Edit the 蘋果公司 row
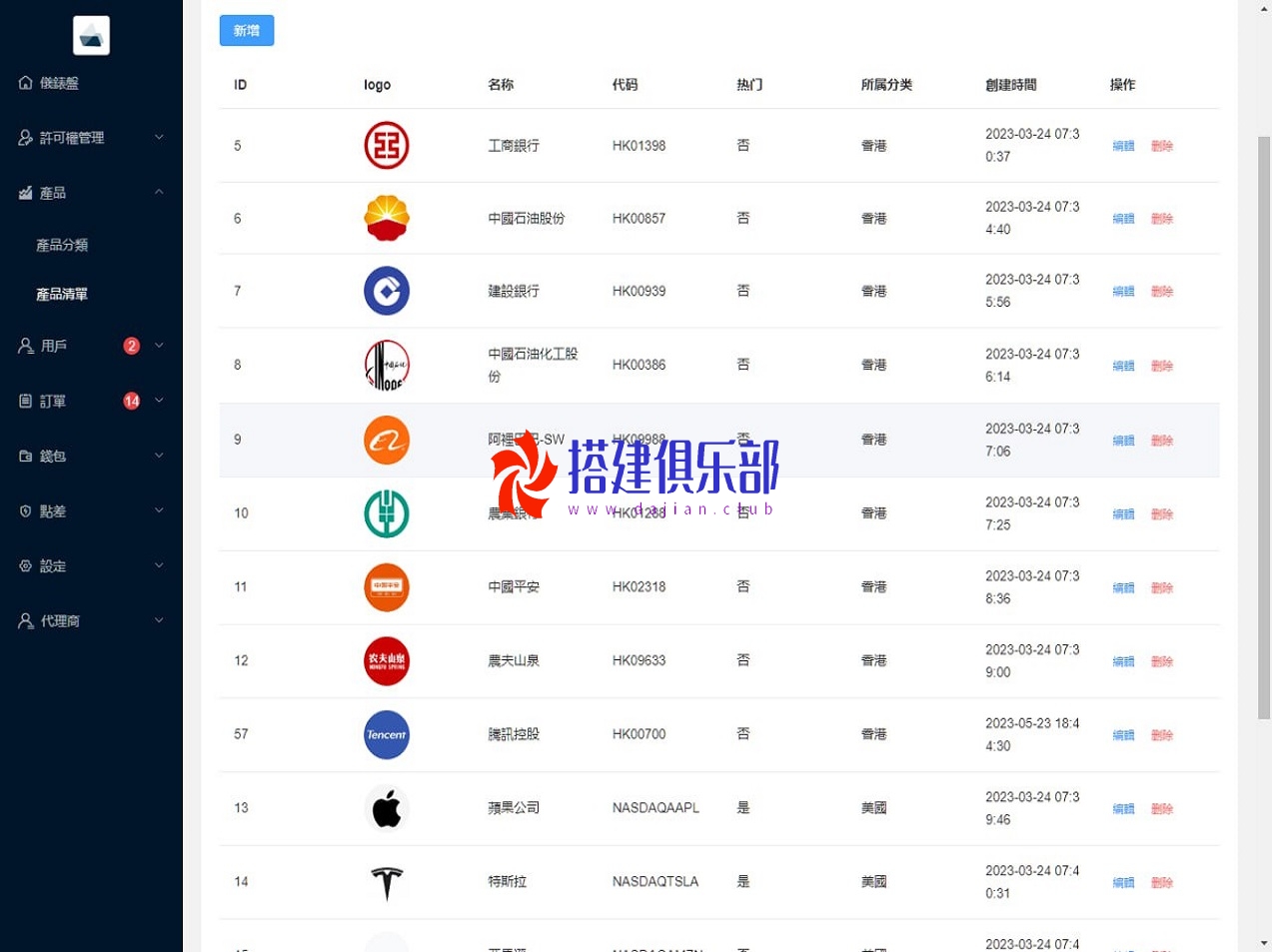 (x=1123, y=809)
